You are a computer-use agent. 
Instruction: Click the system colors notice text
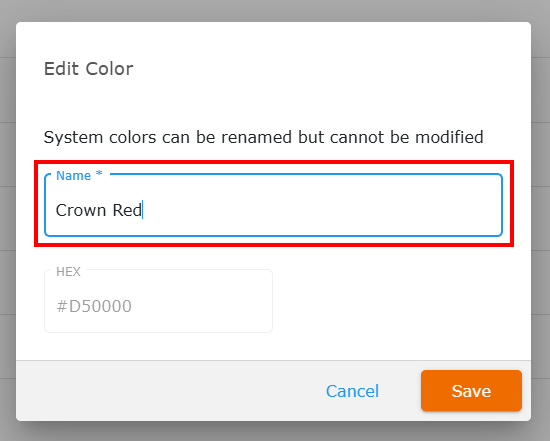pyautogui.click(x=263, y=137)
